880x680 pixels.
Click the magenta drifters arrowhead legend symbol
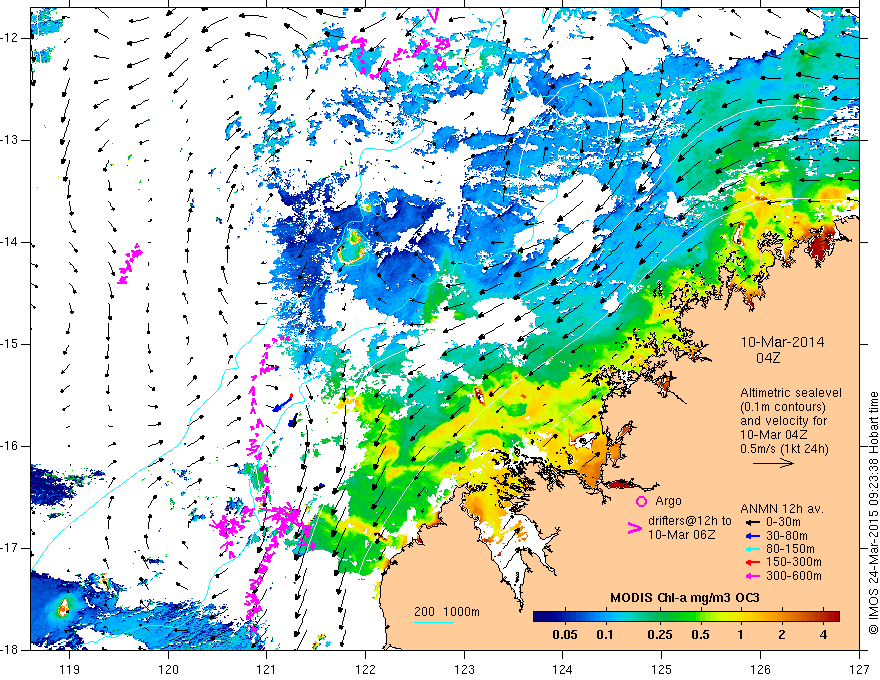coord(634,528)
